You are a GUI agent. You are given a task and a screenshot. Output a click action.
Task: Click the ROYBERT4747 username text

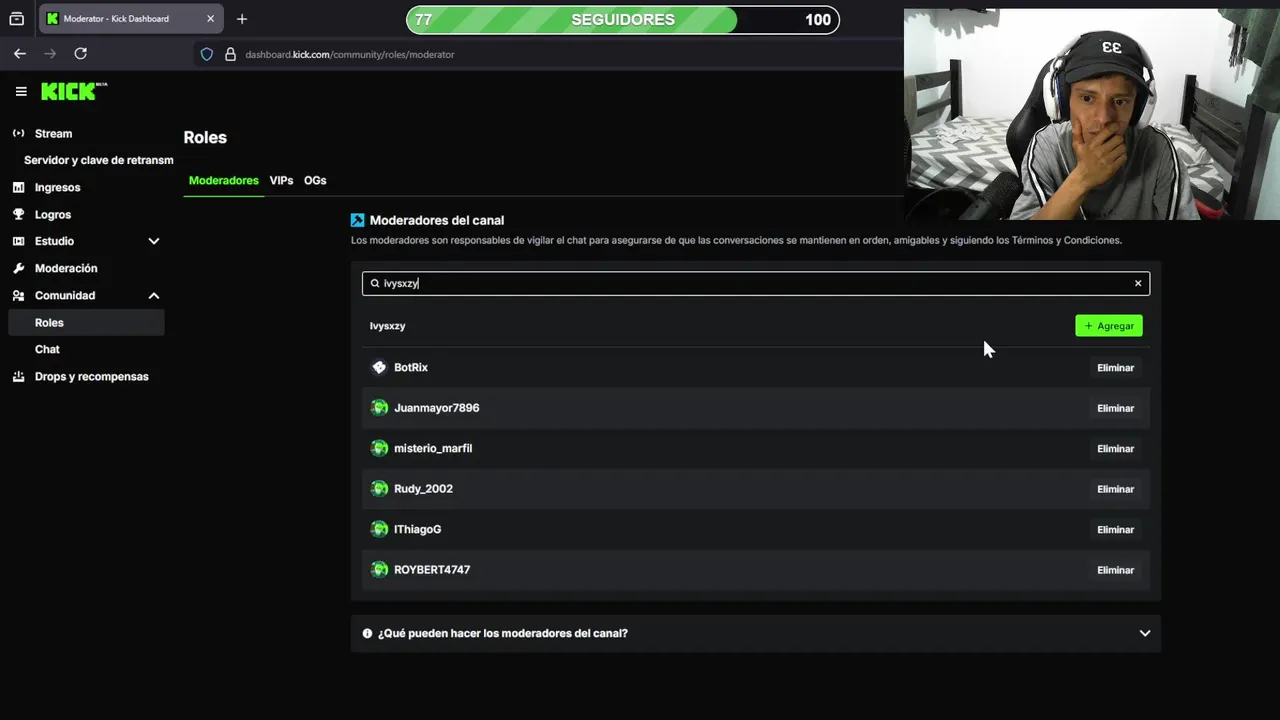click(432, 569)
